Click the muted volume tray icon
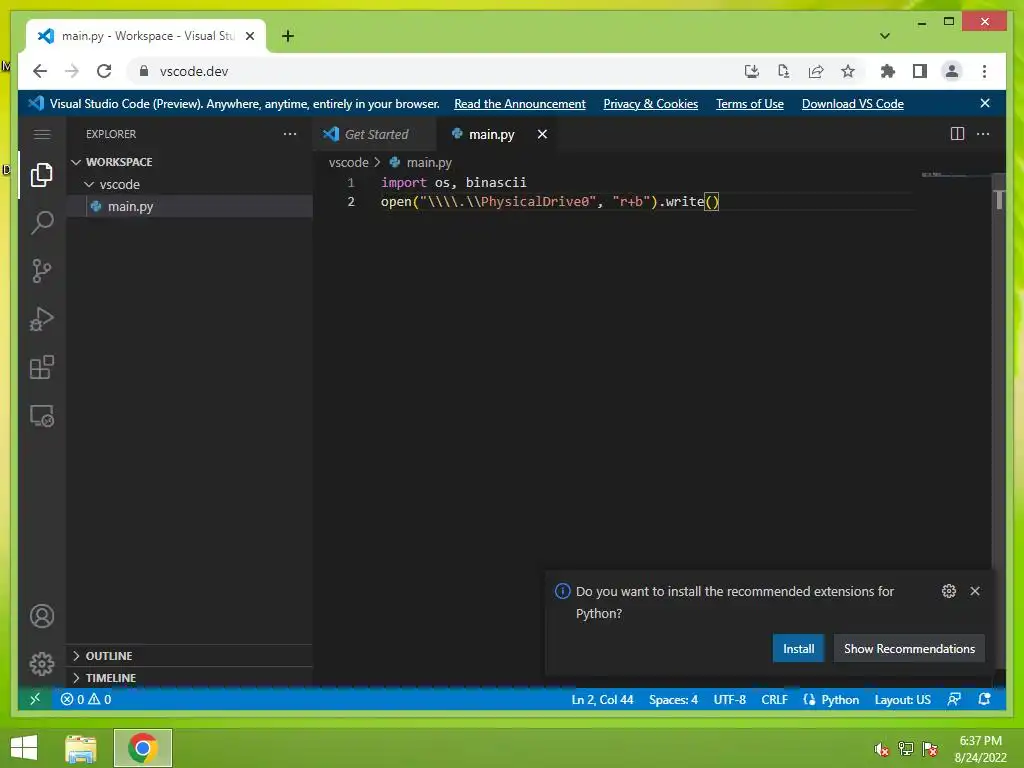The height and width of the screenshot is (768, 1024). click(x=882, y=749)
